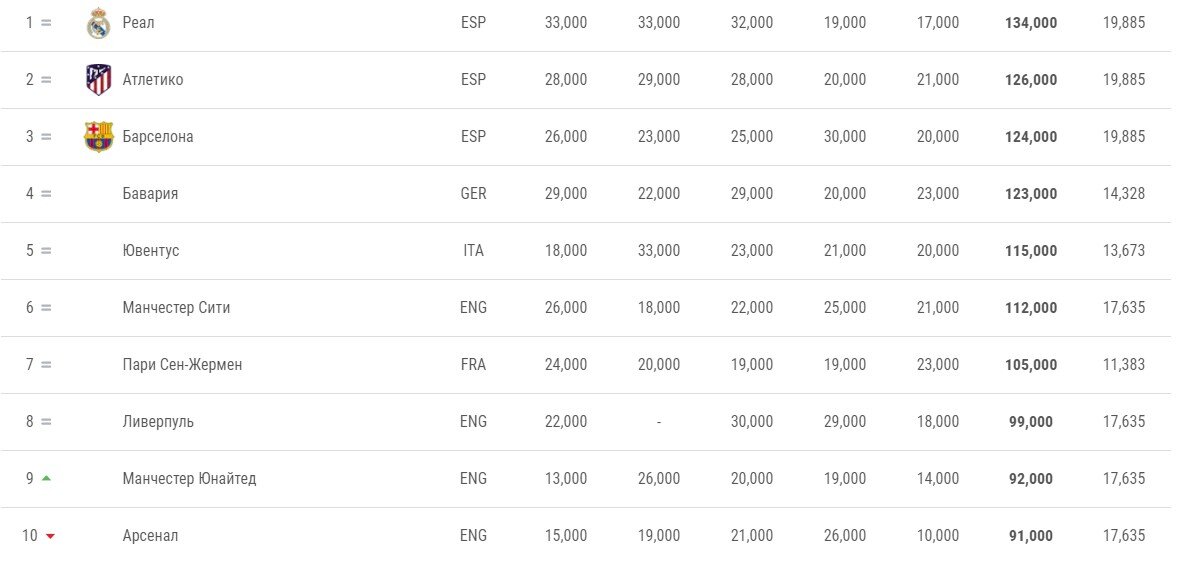Open the Манчестер Юнайтед team link
The image size is (1177, 561).
(x=190, y=478)
